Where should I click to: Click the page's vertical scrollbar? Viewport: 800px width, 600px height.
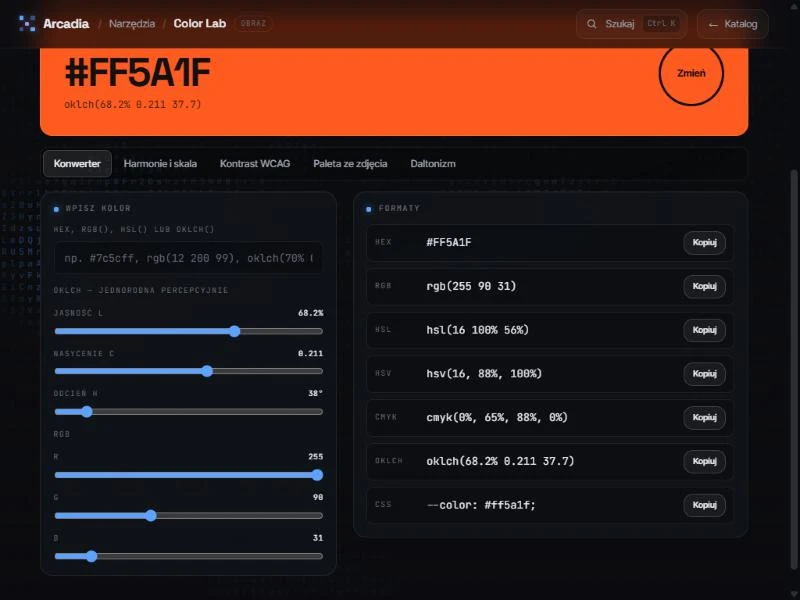(x=793, y=367)
